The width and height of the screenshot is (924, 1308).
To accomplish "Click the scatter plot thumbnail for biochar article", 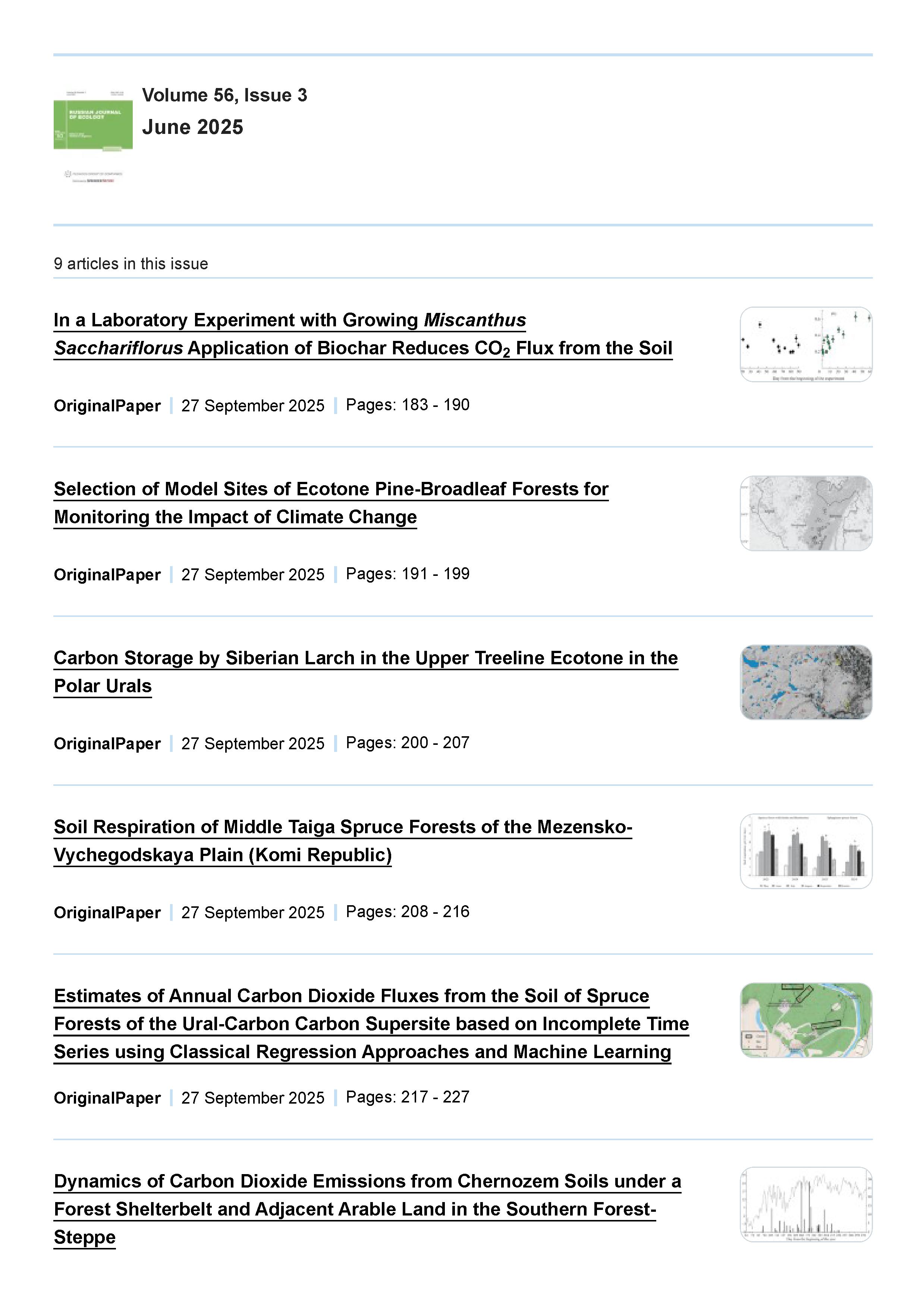I will 805,344.
